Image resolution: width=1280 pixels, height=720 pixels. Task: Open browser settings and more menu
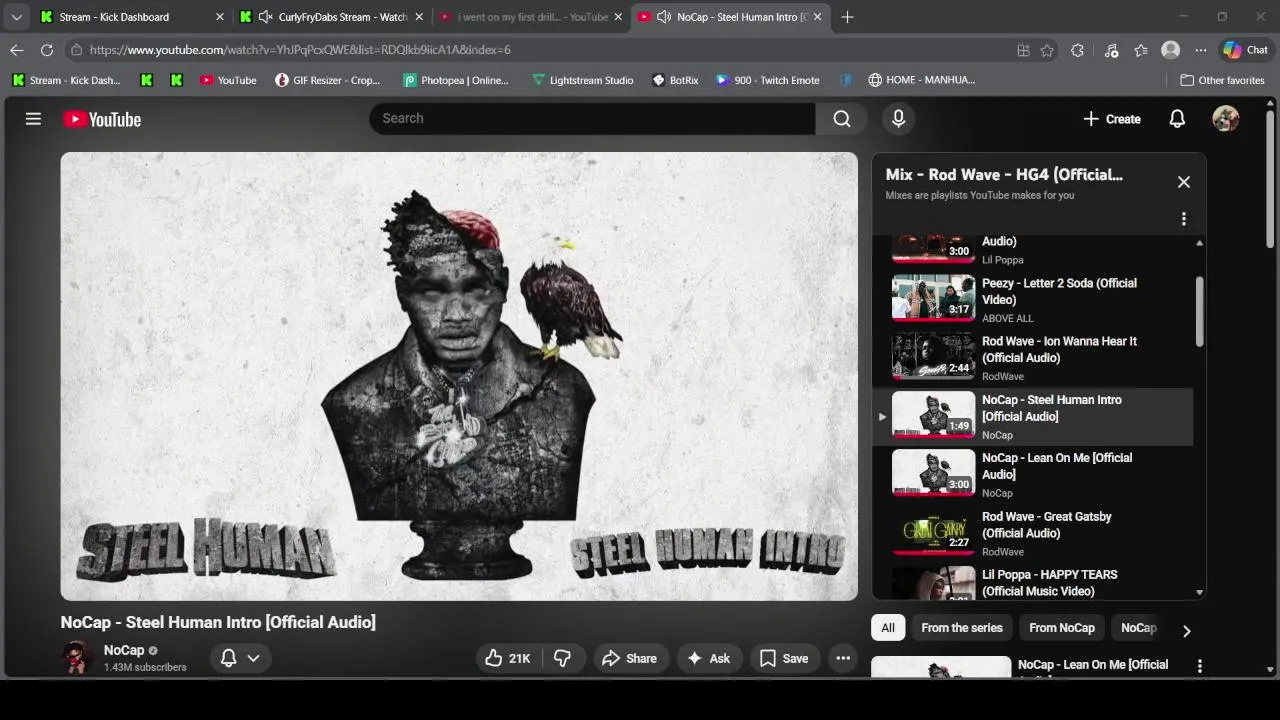1200,50
